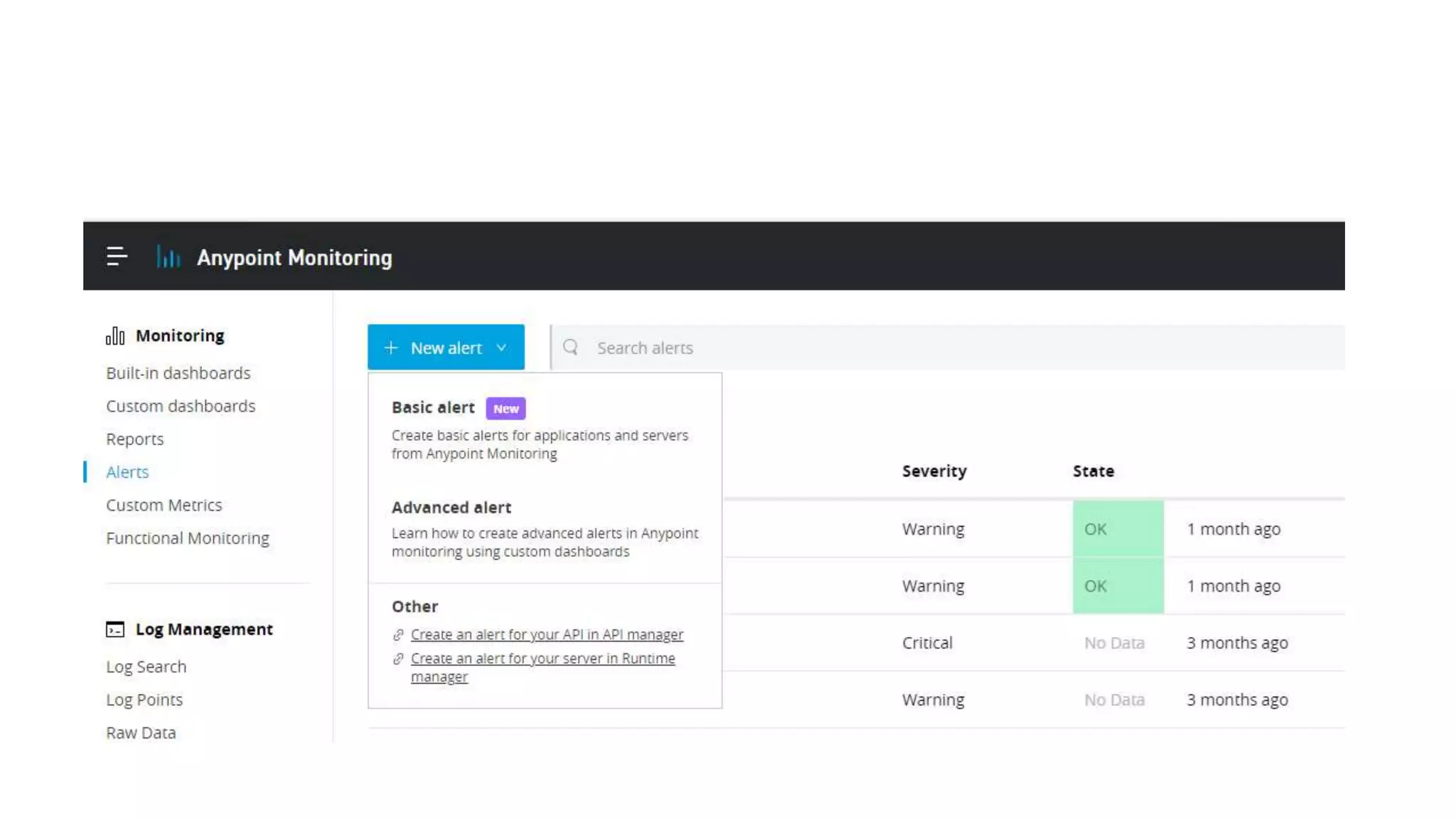The width and height of the screenshot is (1456, 819).
Task: Select Basic alert from the dropdown
Action: 433,407
